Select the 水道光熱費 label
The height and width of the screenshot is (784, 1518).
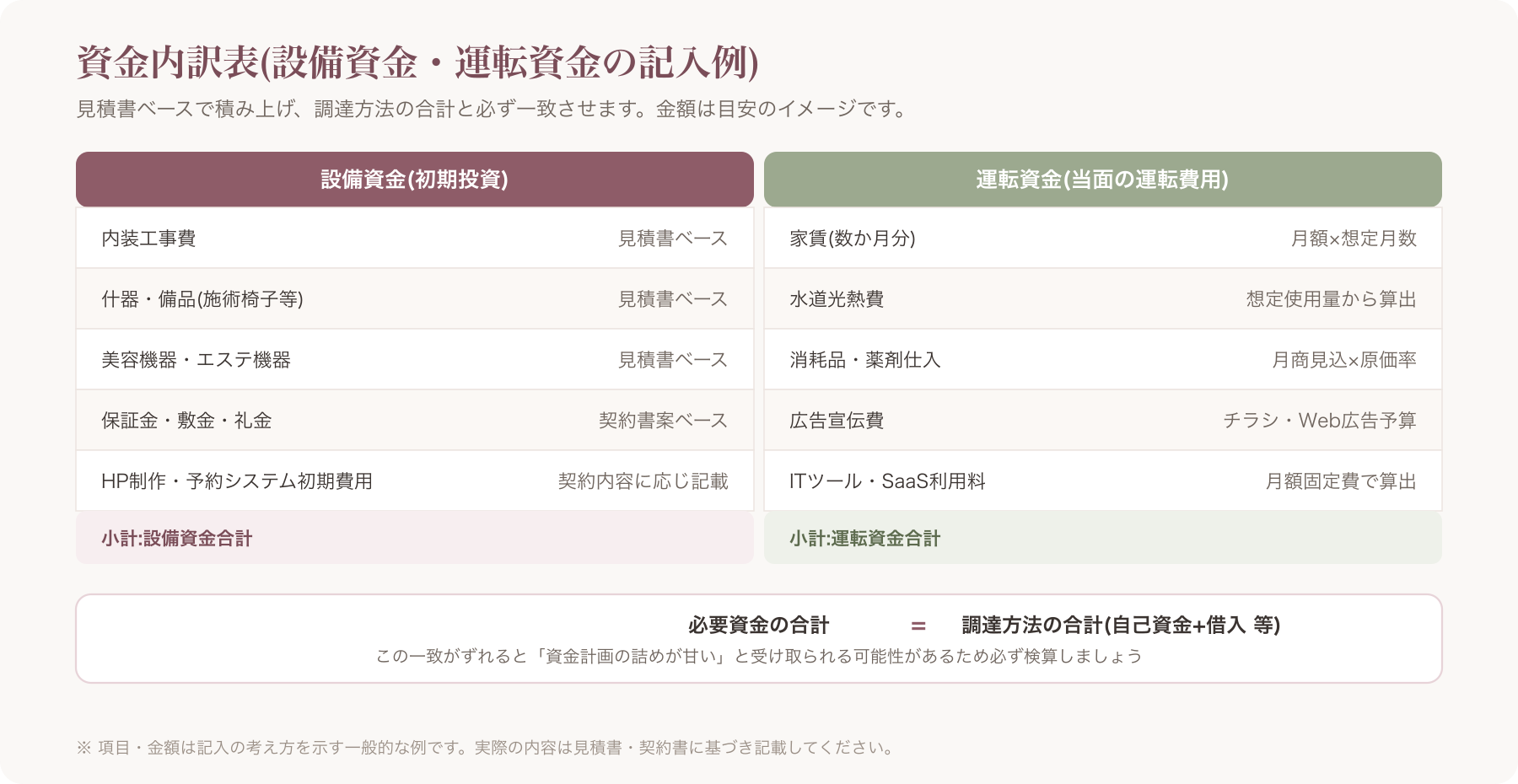pyautogui.click(x=837, y=299)
